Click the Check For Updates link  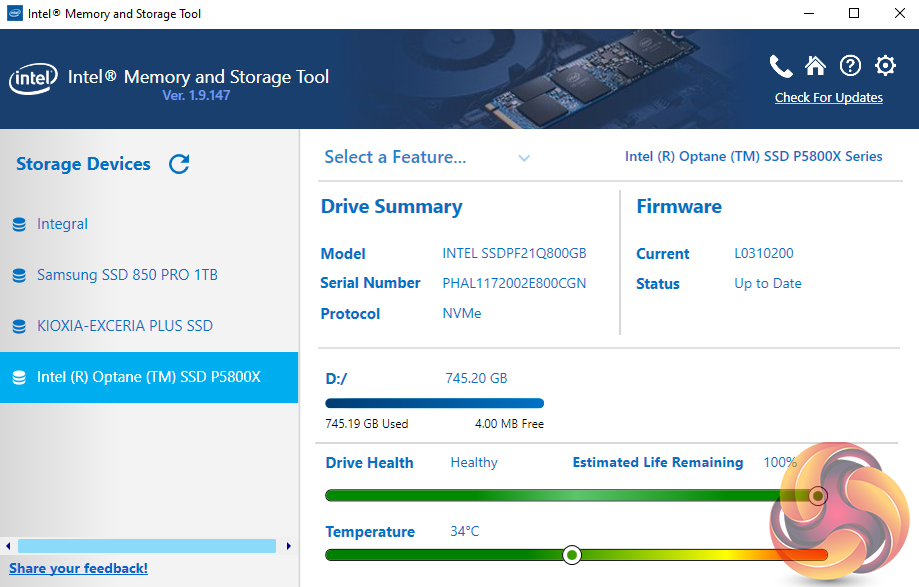pyautogui.click(x=828, y=98)
